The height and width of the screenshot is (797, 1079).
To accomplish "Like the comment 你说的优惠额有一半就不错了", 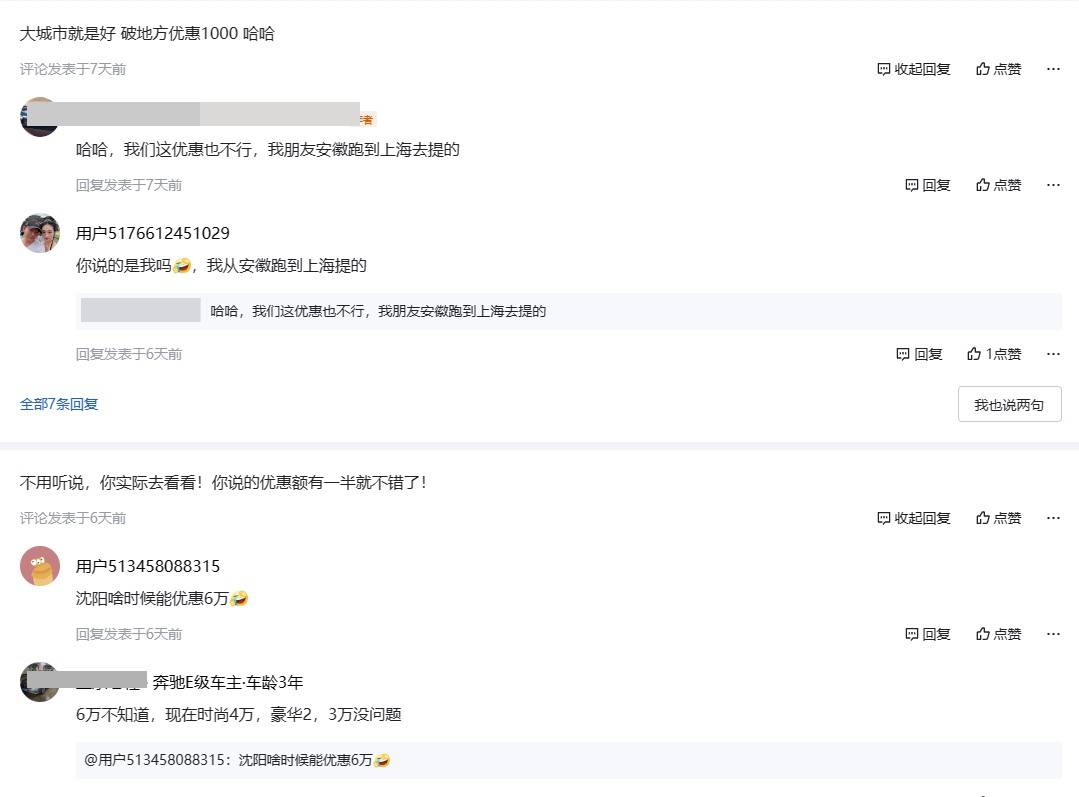I will (998, 518).
